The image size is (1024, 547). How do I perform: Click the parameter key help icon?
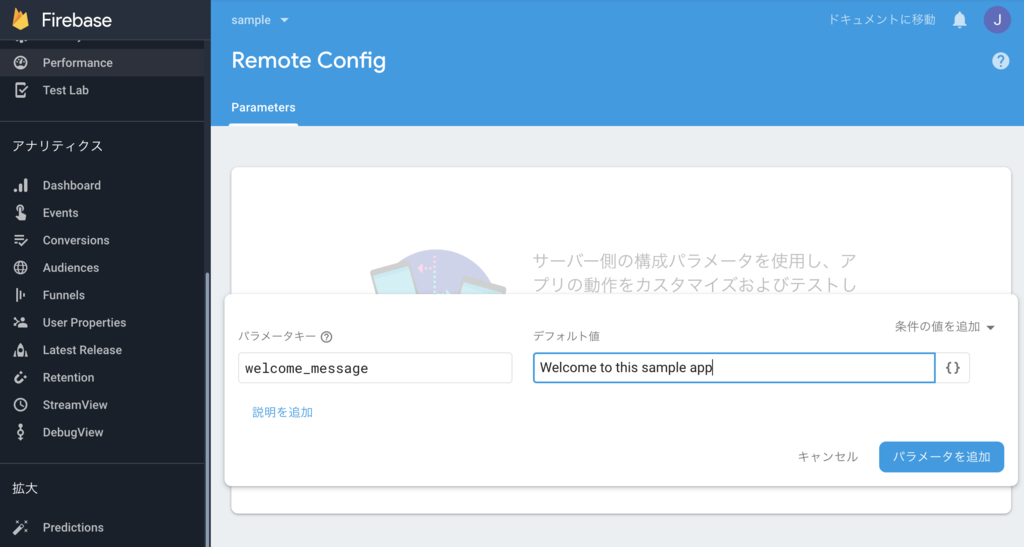(327, 337)
